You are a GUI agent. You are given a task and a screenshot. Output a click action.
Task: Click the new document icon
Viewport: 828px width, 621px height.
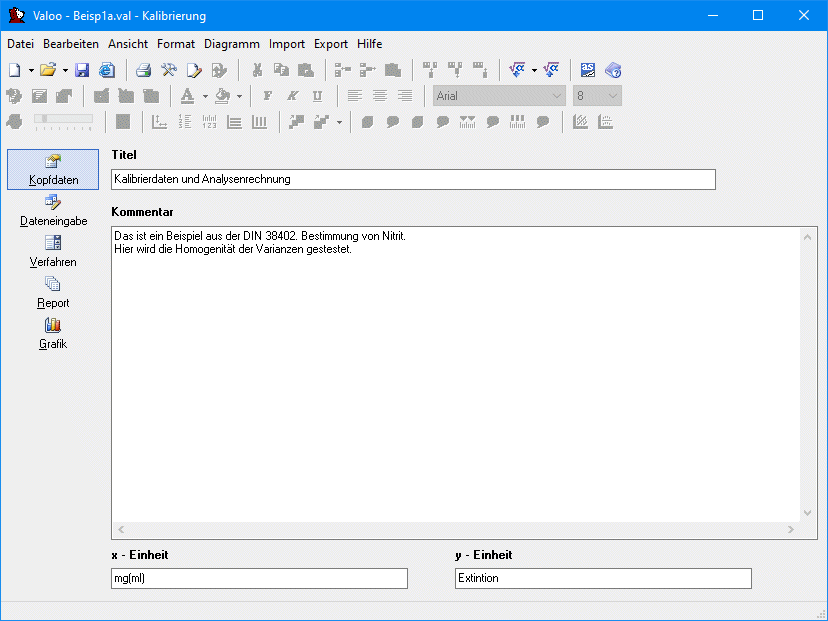(14, 70)
